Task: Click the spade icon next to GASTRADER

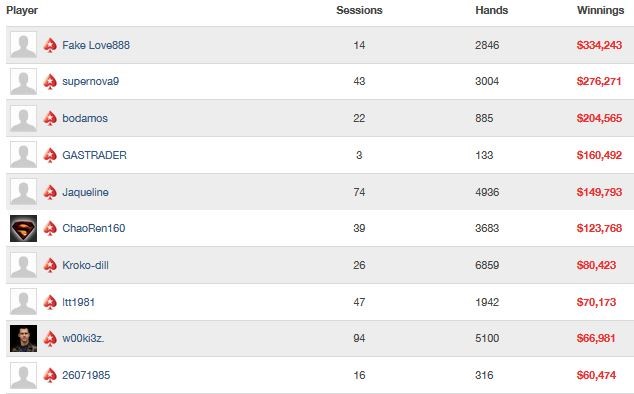Action: pyautogui.click(x=50, y=155)
